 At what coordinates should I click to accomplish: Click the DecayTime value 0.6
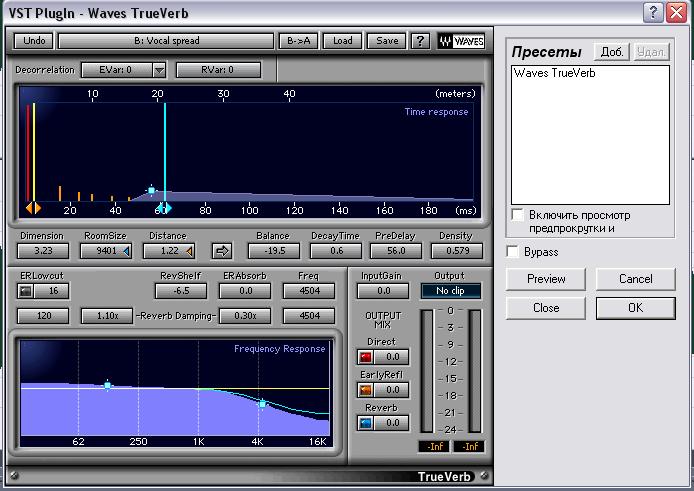[336, 251]
